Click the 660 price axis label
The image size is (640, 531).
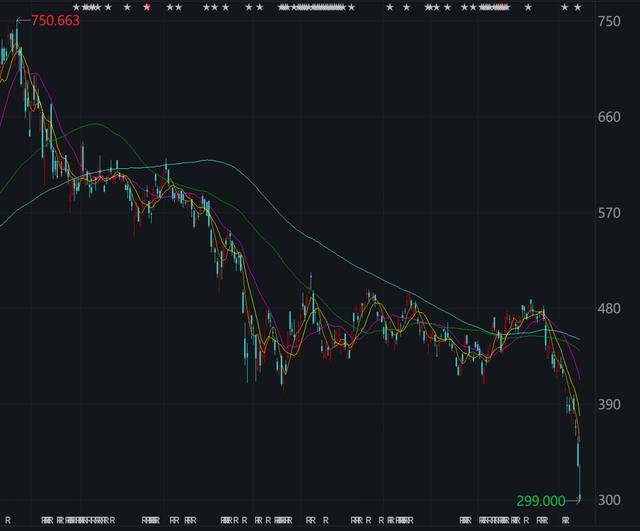click(x=610, y=117)
